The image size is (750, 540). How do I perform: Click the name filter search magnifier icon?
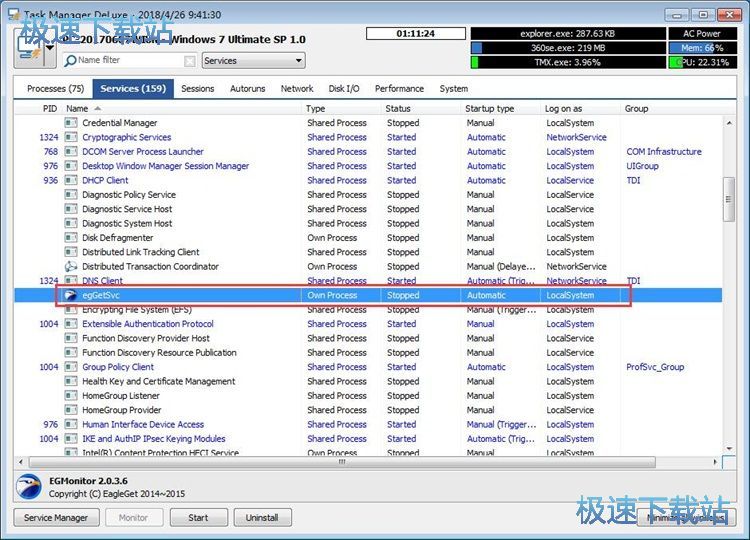tap(70, 61)
